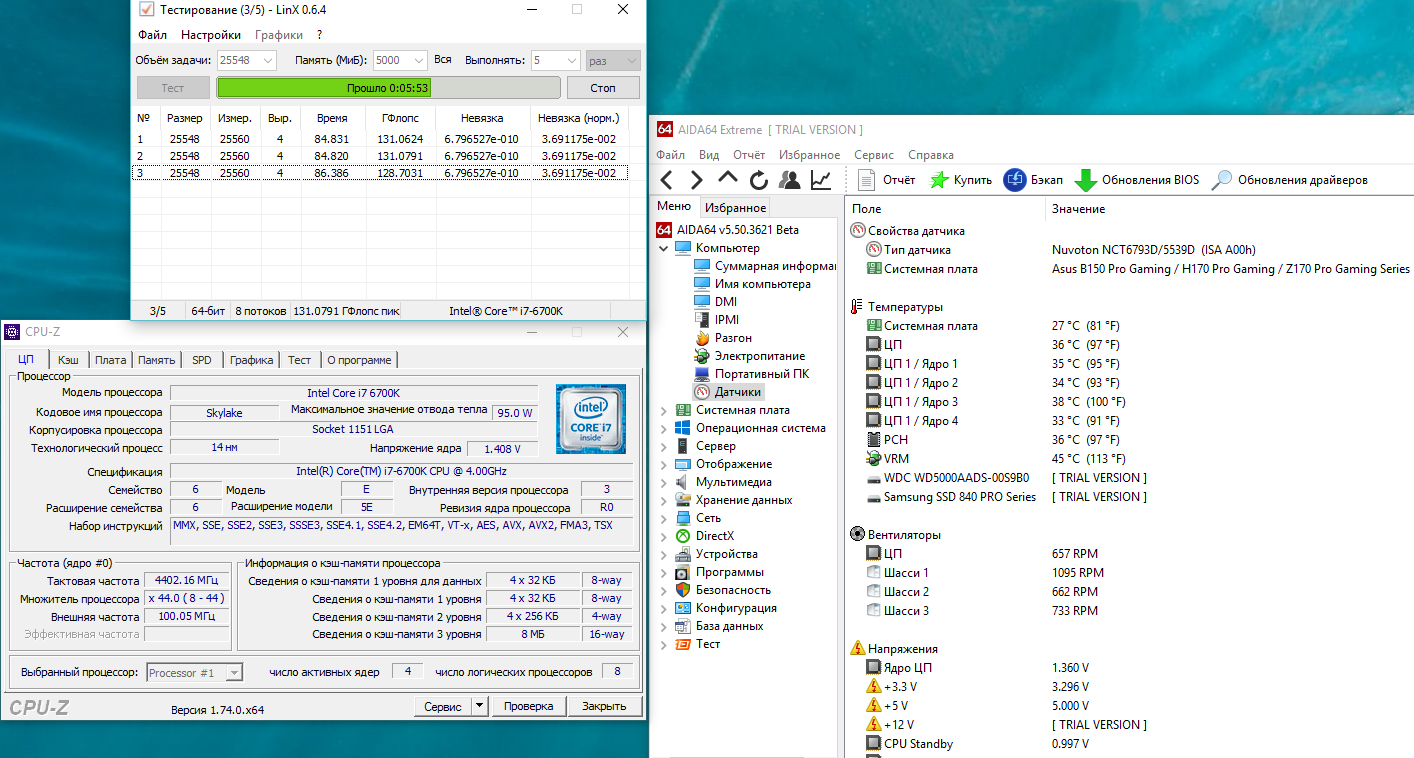Screen dimensions: 1414x758
Task: Click Закрыть button in CPU-Z
Action: 605,706
